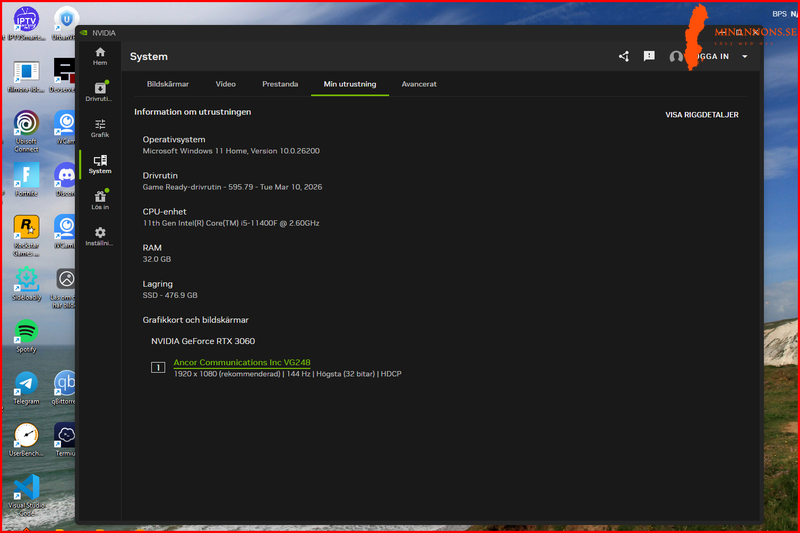
Task: Click the NVIDIA GeForce RTX 3060 text
Action: tap(203, 341)
